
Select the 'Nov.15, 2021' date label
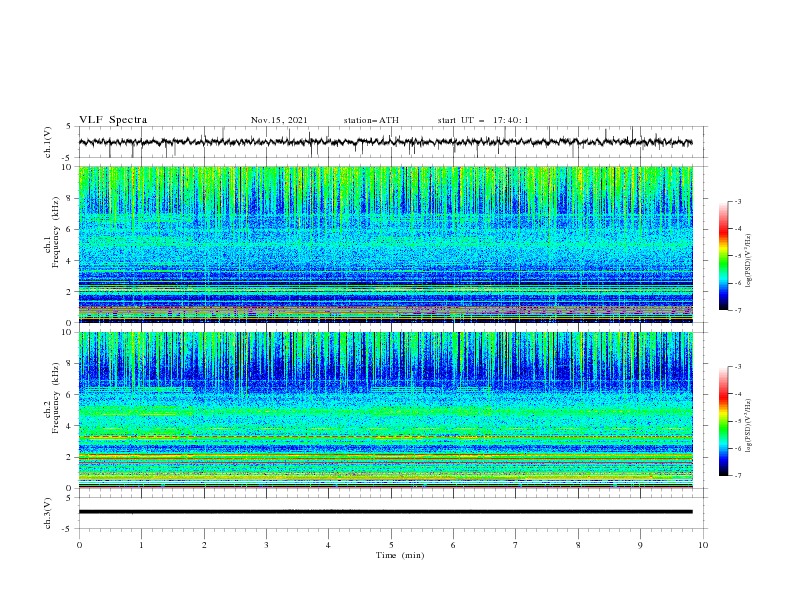pyautogui.click(x=279, y=120)
